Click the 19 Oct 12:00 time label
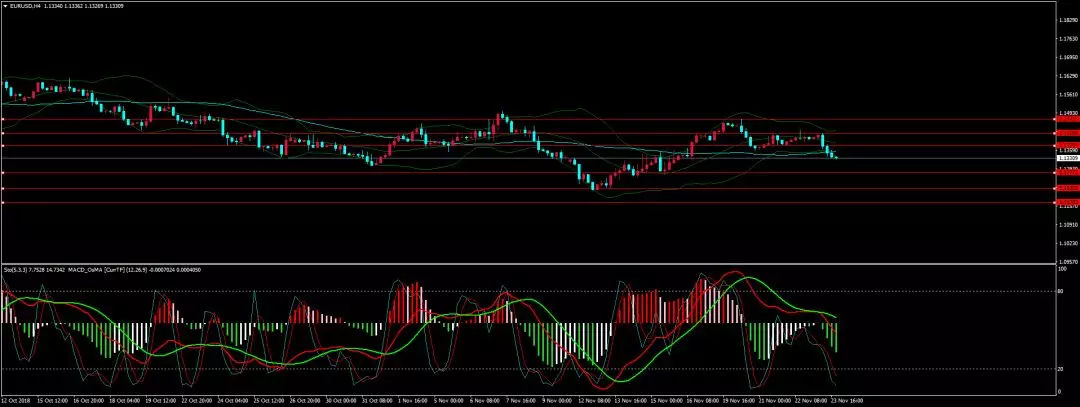 click(160, 399)
